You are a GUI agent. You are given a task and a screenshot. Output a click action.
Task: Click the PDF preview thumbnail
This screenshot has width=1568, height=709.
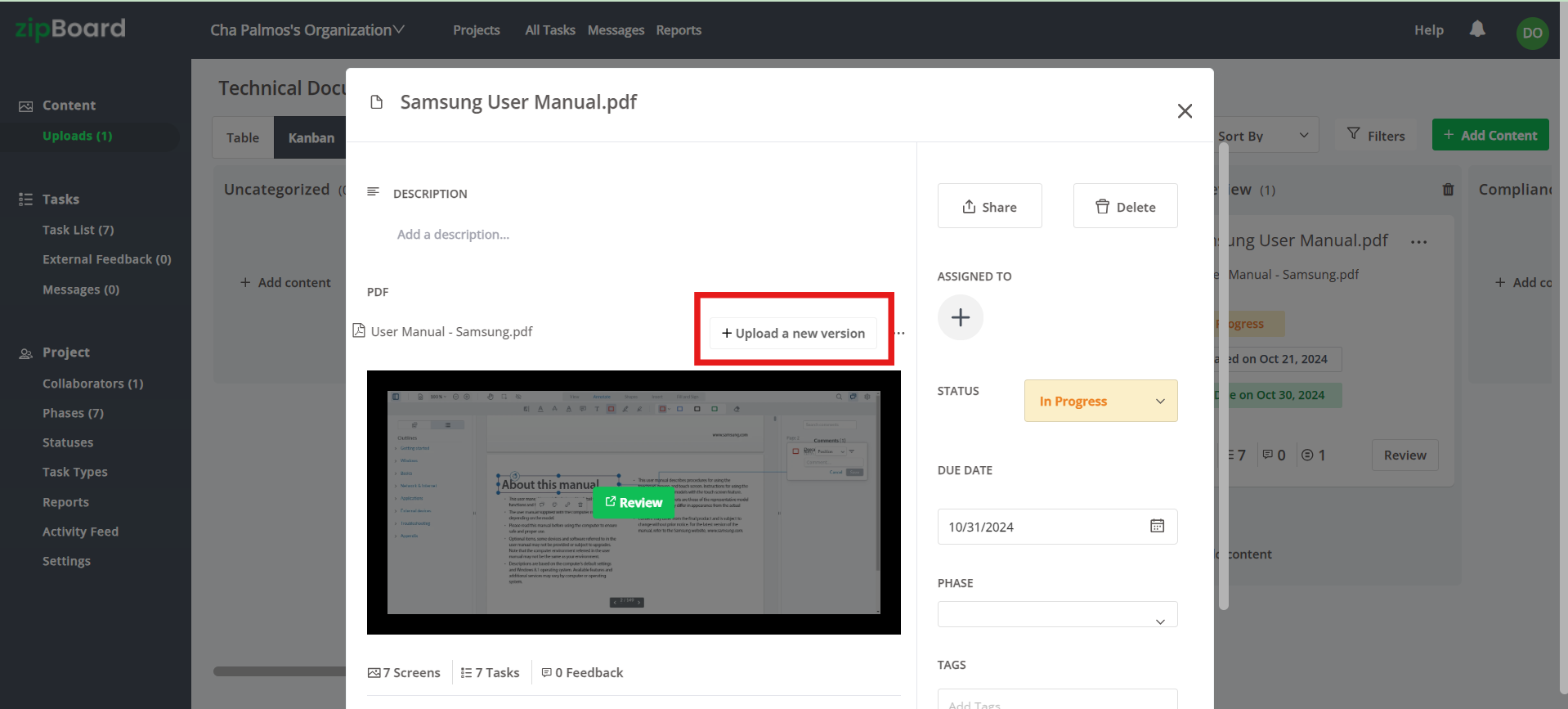(x=634, y=502)
